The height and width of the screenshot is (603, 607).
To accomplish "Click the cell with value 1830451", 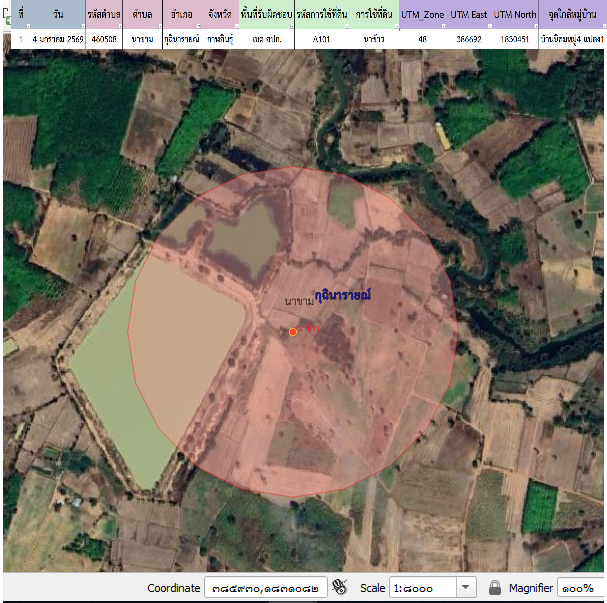I will coord(514,39).
